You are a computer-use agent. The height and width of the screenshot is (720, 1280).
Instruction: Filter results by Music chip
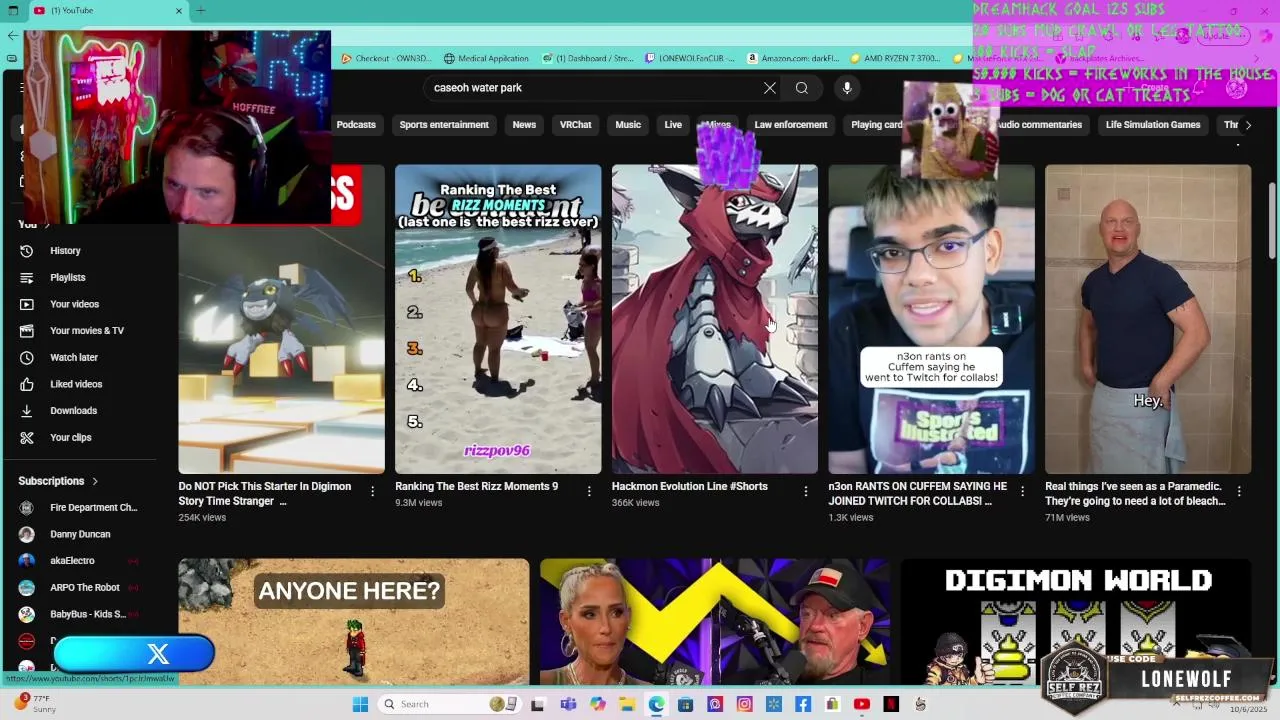pos(628,125)
